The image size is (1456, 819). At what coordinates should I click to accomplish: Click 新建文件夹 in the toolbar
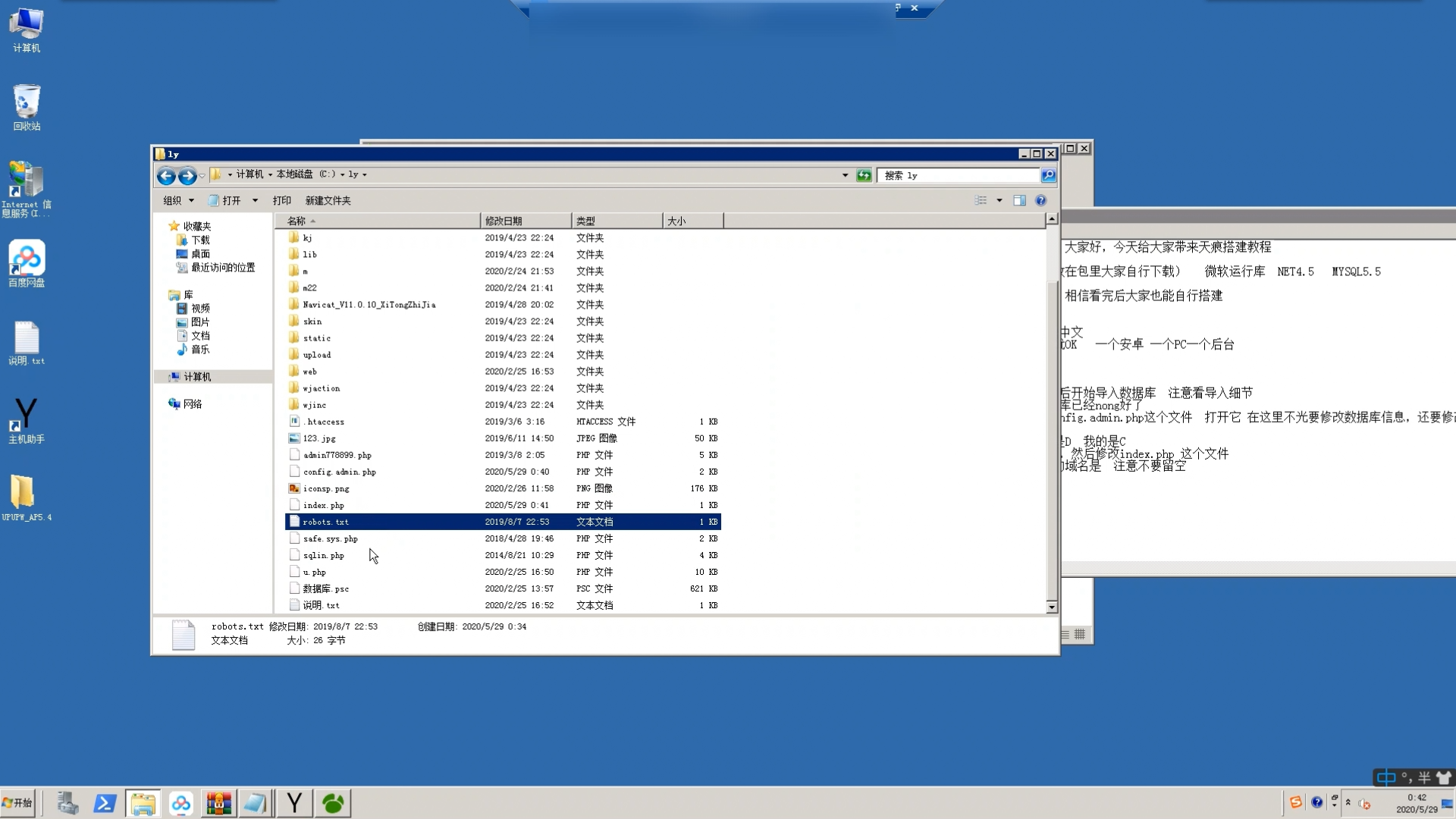[328, 200]
